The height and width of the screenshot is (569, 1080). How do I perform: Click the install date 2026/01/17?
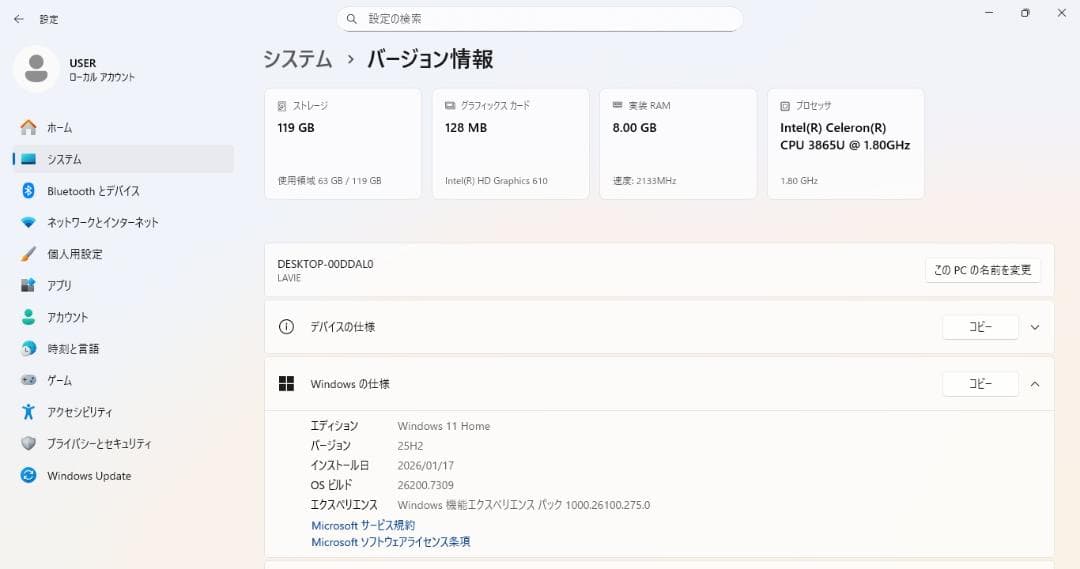(x=426, y=466)
